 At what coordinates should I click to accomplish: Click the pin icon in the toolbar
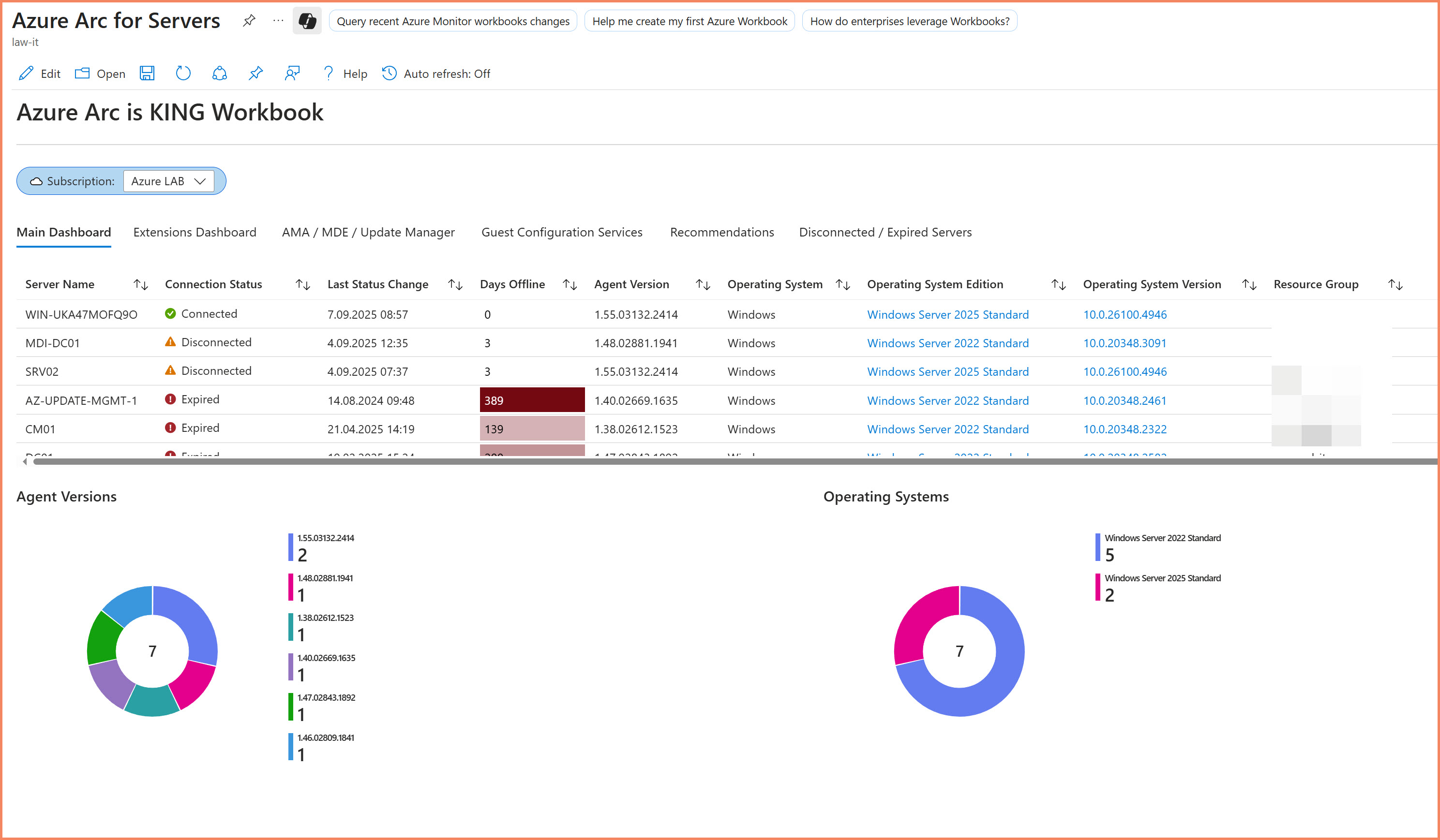coord(255,74)
